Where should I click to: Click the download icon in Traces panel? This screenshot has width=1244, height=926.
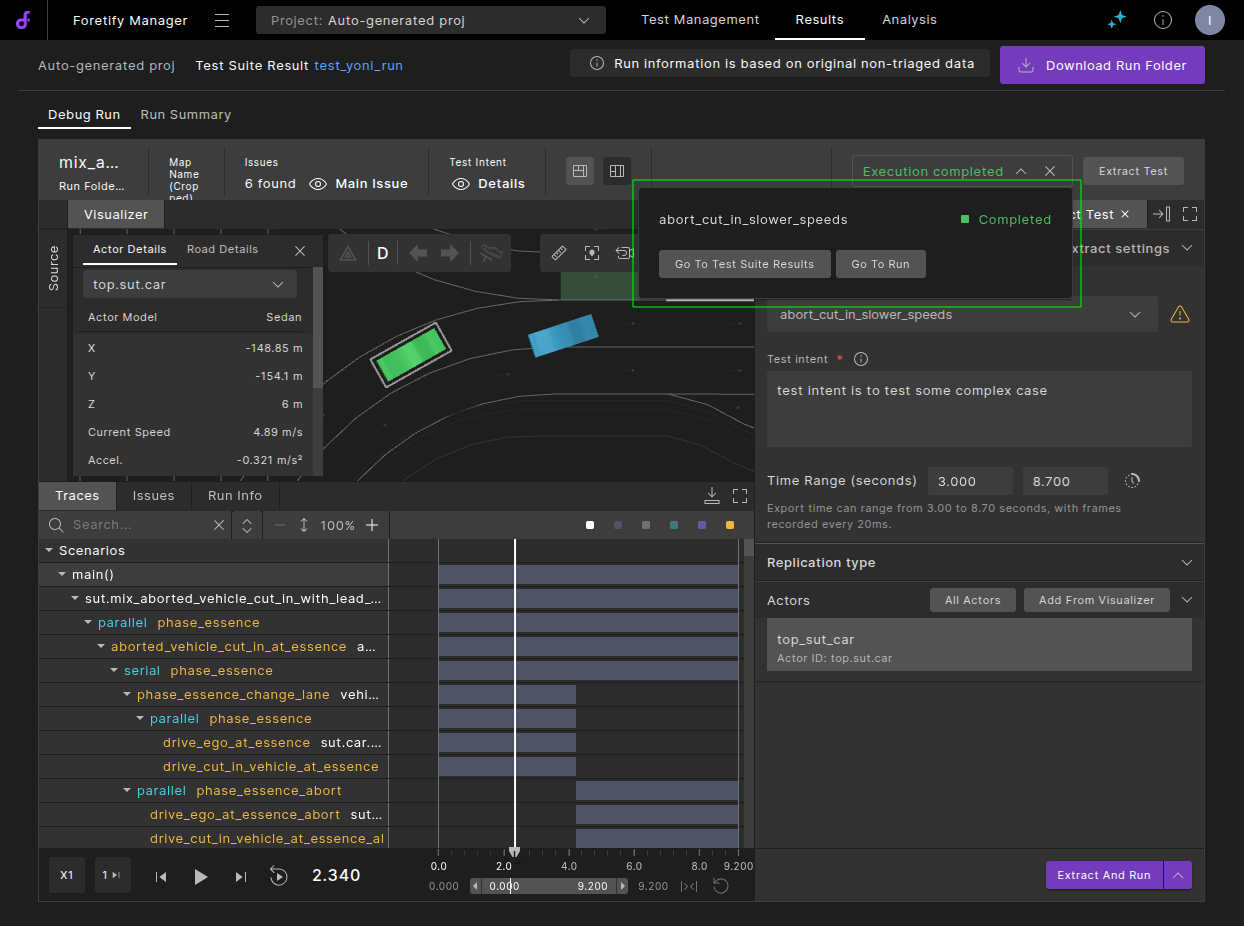tap(712, 495)
